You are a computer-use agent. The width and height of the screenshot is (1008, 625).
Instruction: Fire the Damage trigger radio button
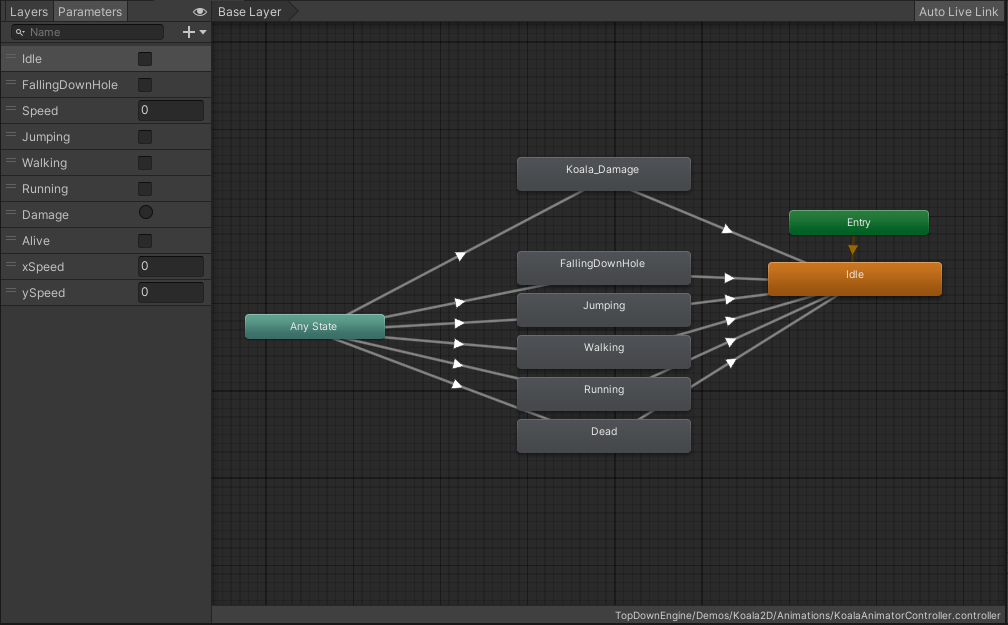click(145, 214)
